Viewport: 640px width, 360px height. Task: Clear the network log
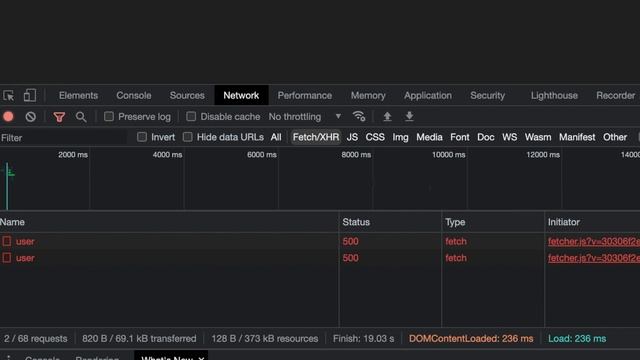point(31,117)
